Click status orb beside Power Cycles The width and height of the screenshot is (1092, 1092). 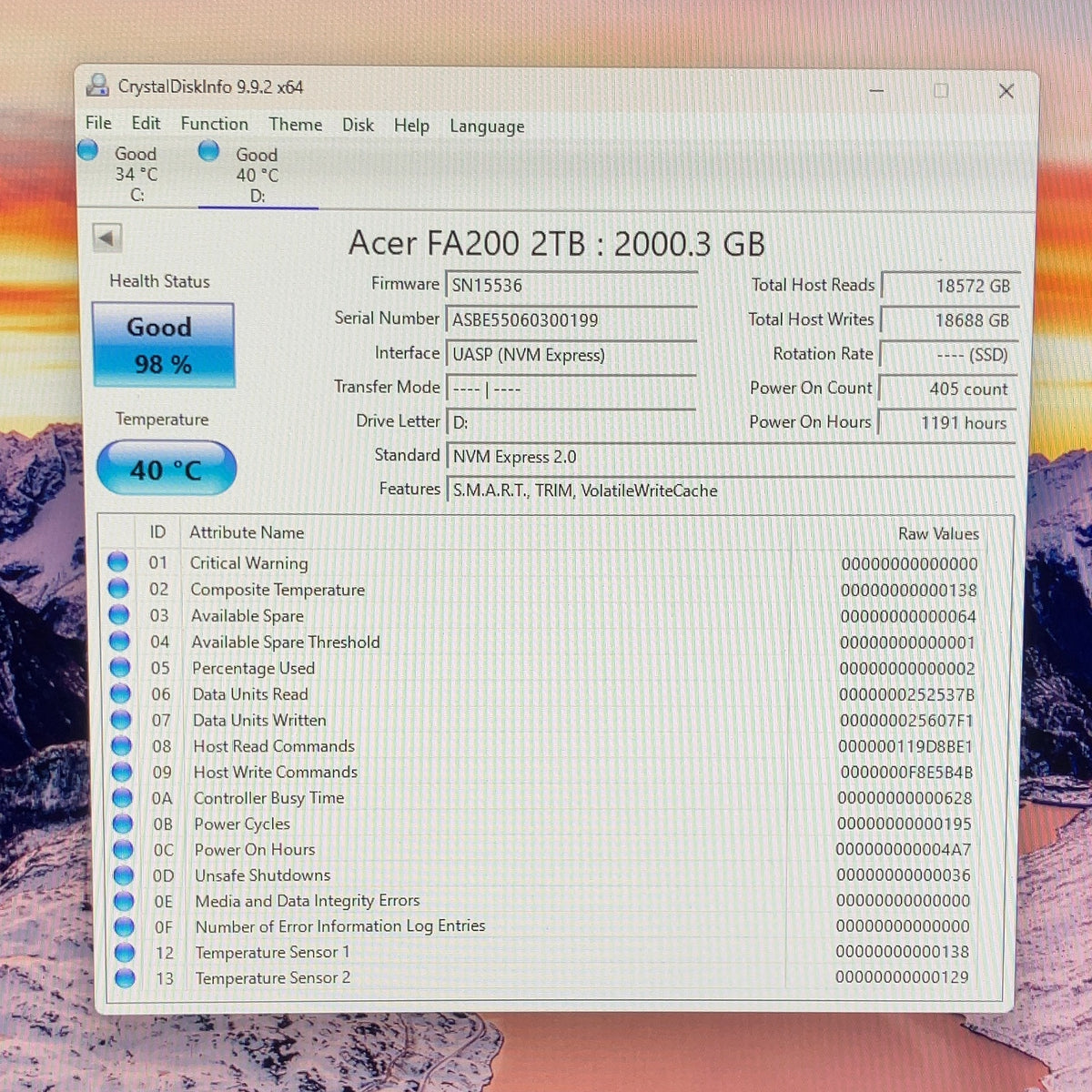coord(123,824)
